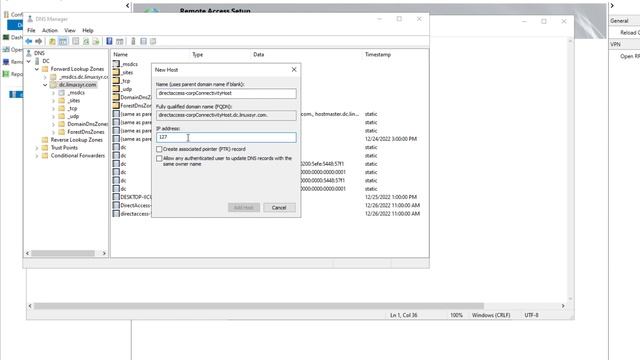Click the IP address input field

point(226,137)
